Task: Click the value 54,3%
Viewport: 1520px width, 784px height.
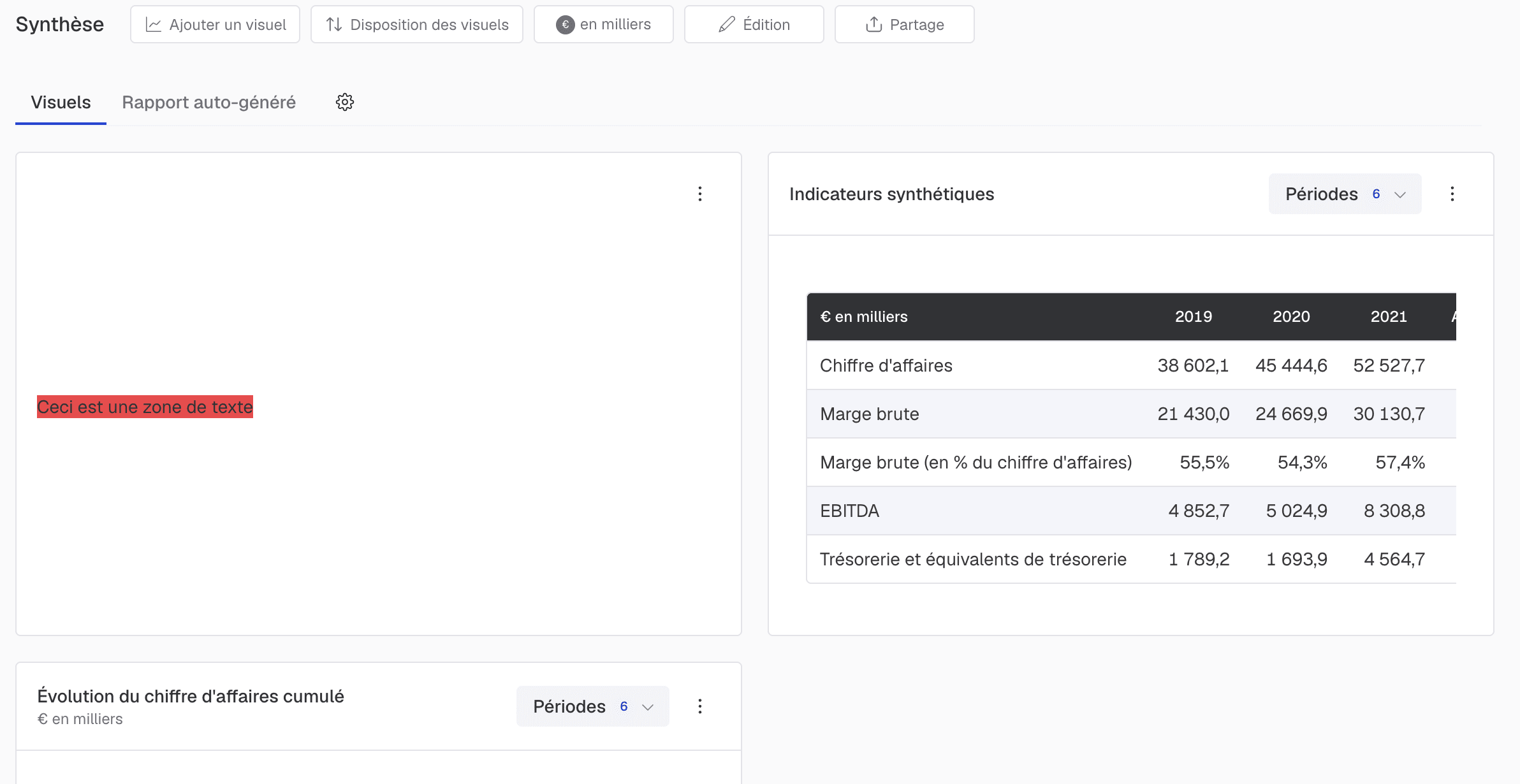Action: click(x=1302, y=462)
